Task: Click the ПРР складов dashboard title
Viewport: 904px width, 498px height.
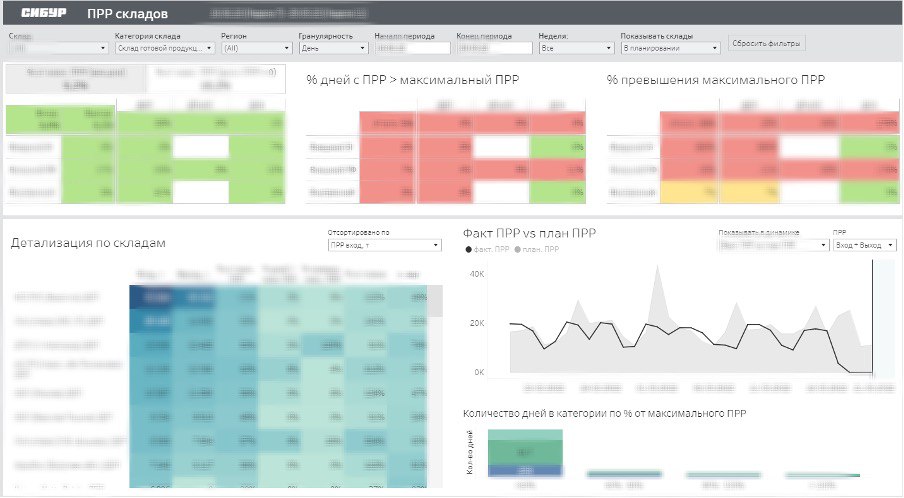Action: click(127, 13)
